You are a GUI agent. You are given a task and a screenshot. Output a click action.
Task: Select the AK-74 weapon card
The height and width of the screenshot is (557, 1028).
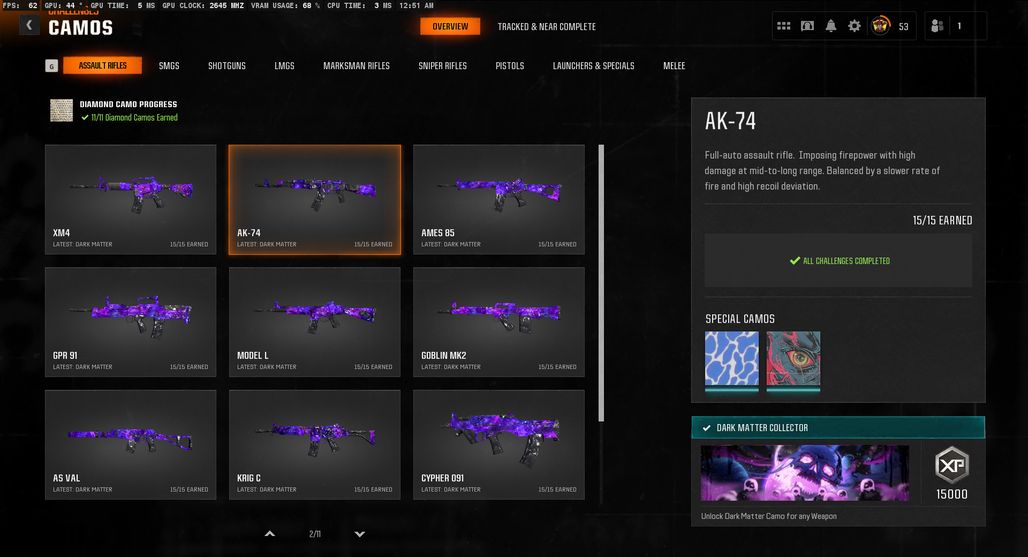(315, 199)
